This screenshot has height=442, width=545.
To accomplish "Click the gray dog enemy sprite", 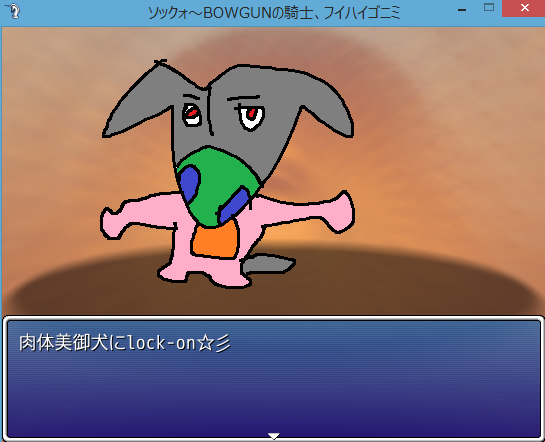I will (x=228, y=174).
